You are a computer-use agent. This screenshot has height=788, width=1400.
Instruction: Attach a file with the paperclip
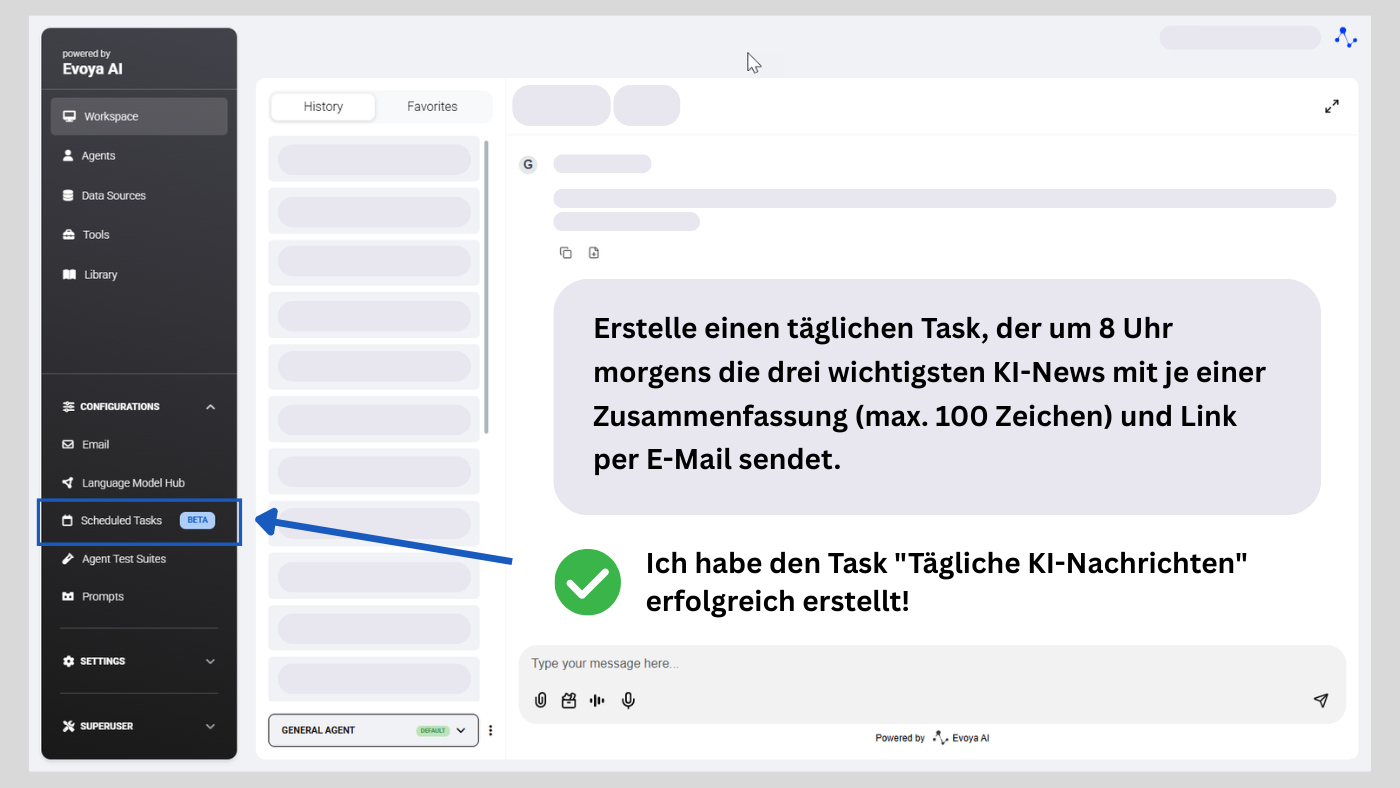point(541,700)
